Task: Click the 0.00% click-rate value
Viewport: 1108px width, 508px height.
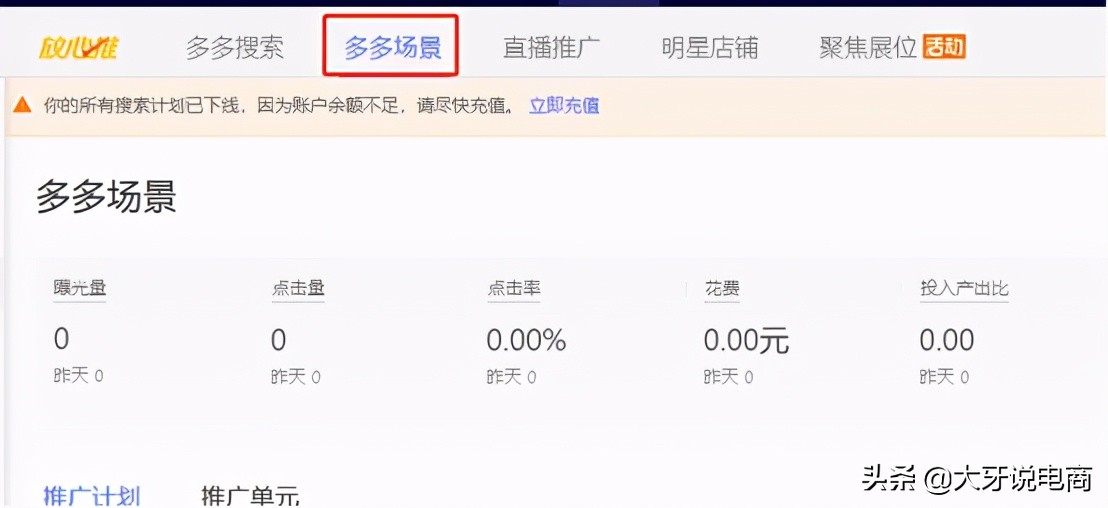Action: 526,341
